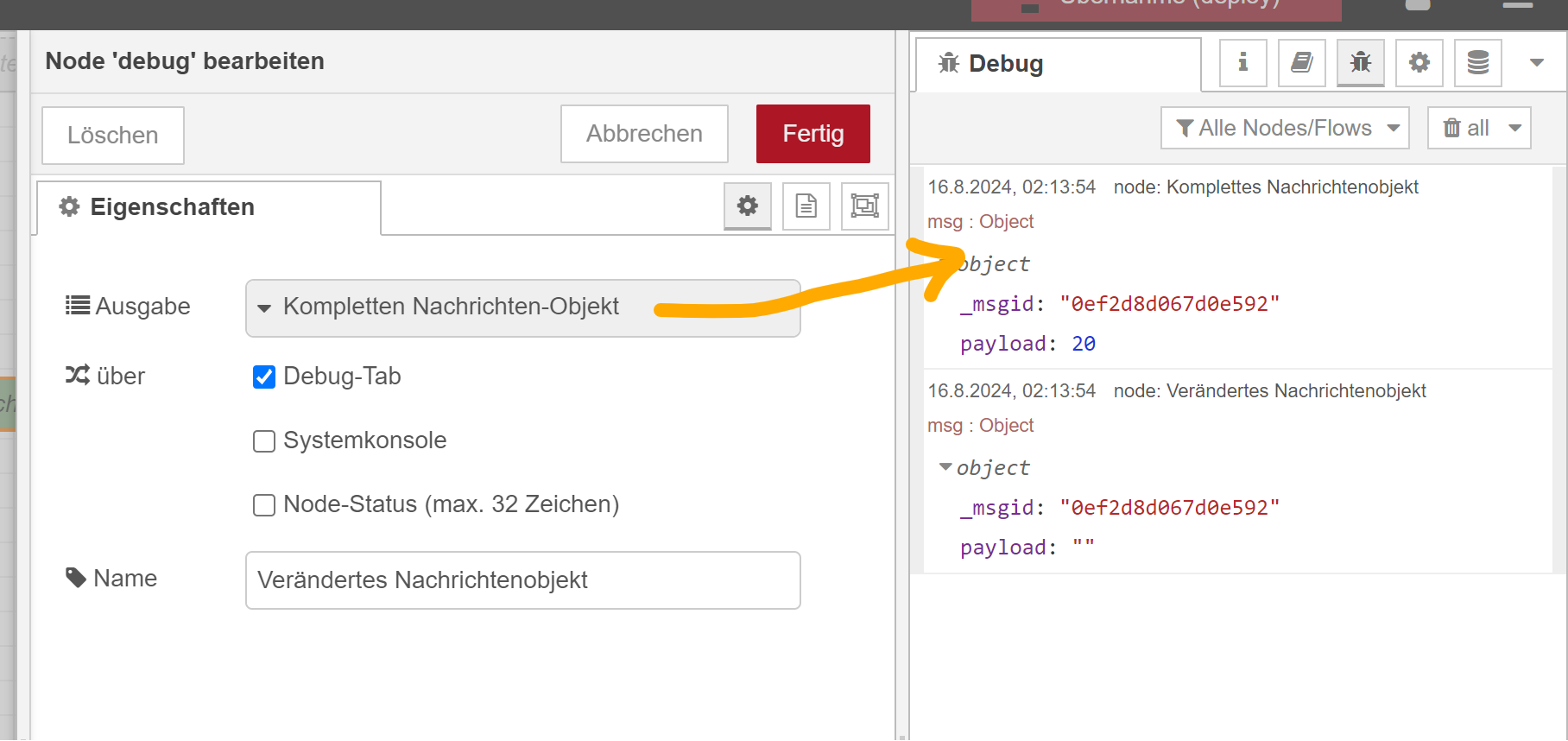
Task: Enable Node-Status (max. 32 Zeichen) checkbox
Action: [x=264, y=505]
